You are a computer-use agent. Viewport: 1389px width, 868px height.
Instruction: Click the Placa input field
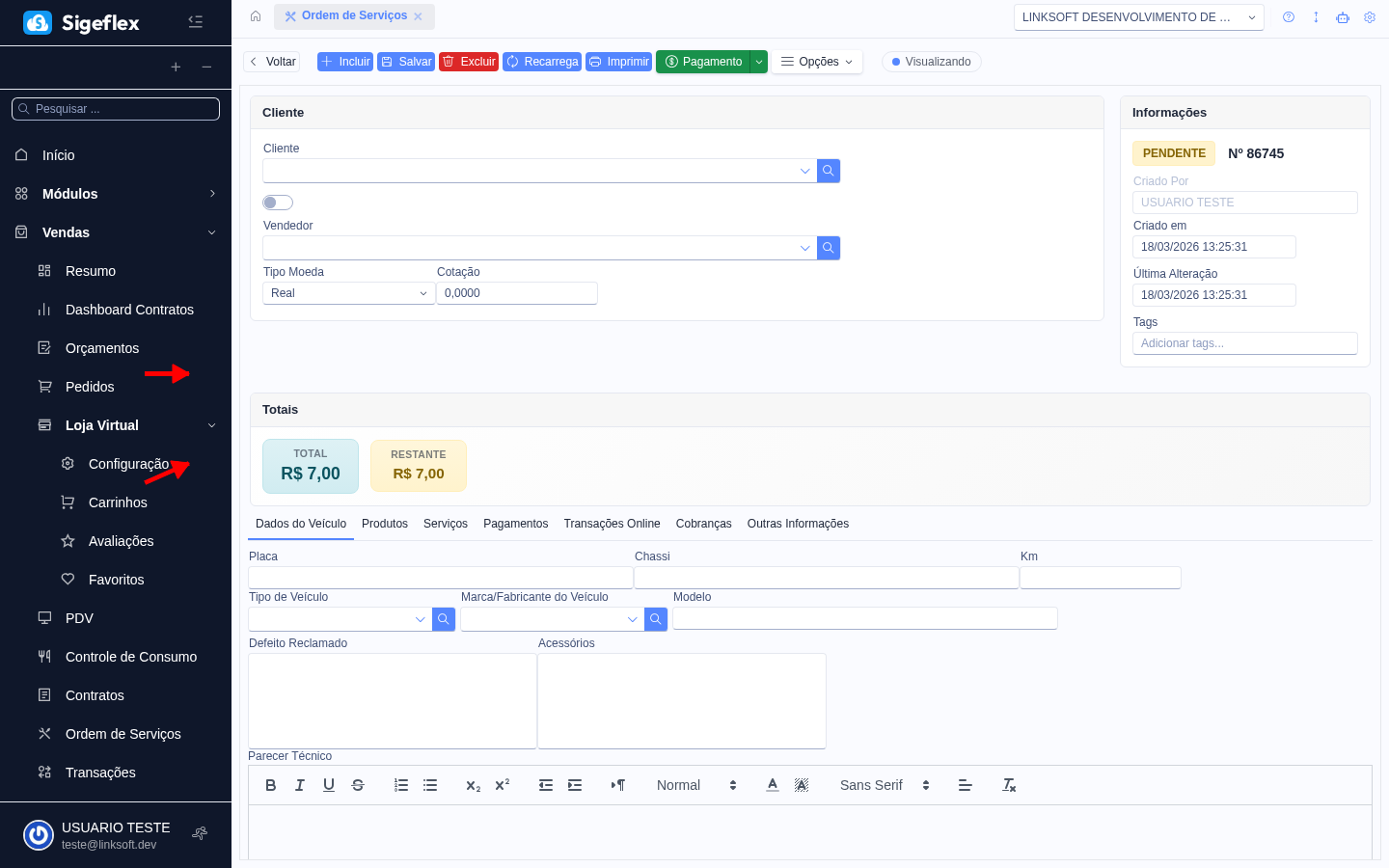pyautogui.click(x=440, y=578)
